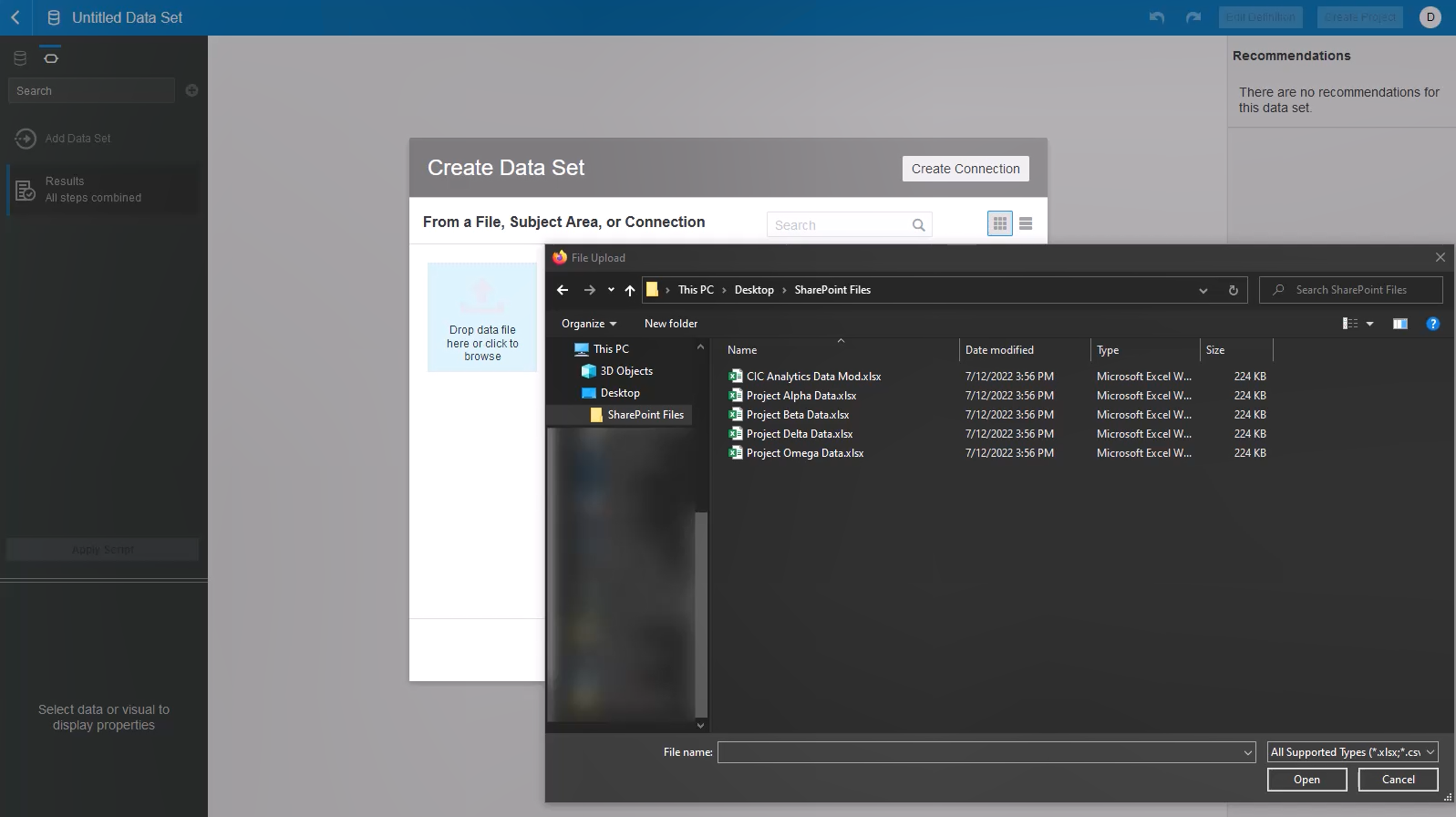Switch to list view in Create Data Set
This screenshot has height=817, width=1456.
click(1026, 223)
